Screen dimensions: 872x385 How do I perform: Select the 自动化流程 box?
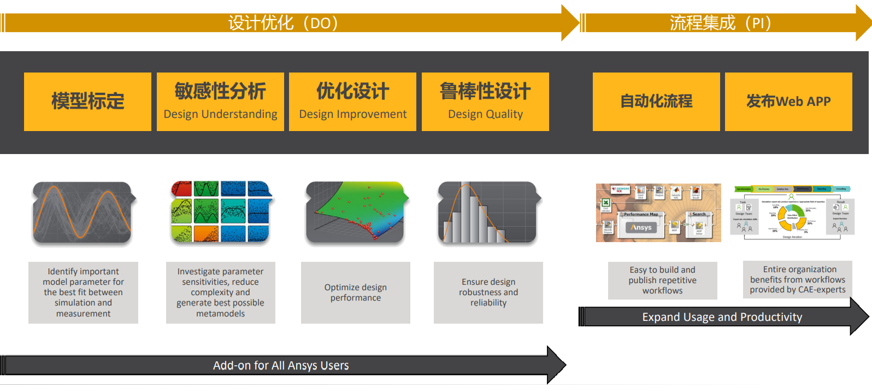tap(656, 102)
